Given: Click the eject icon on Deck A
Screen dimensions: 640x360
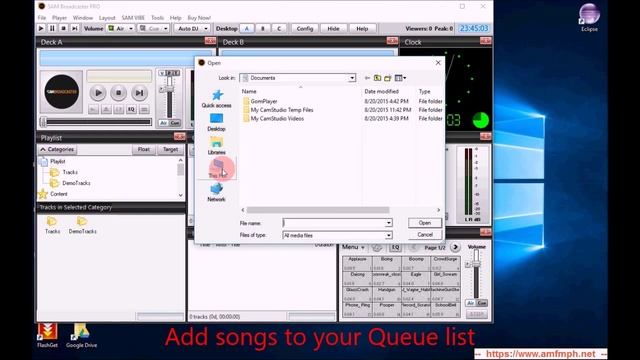Looking at the screenshot, I should (x=106, y=109).
